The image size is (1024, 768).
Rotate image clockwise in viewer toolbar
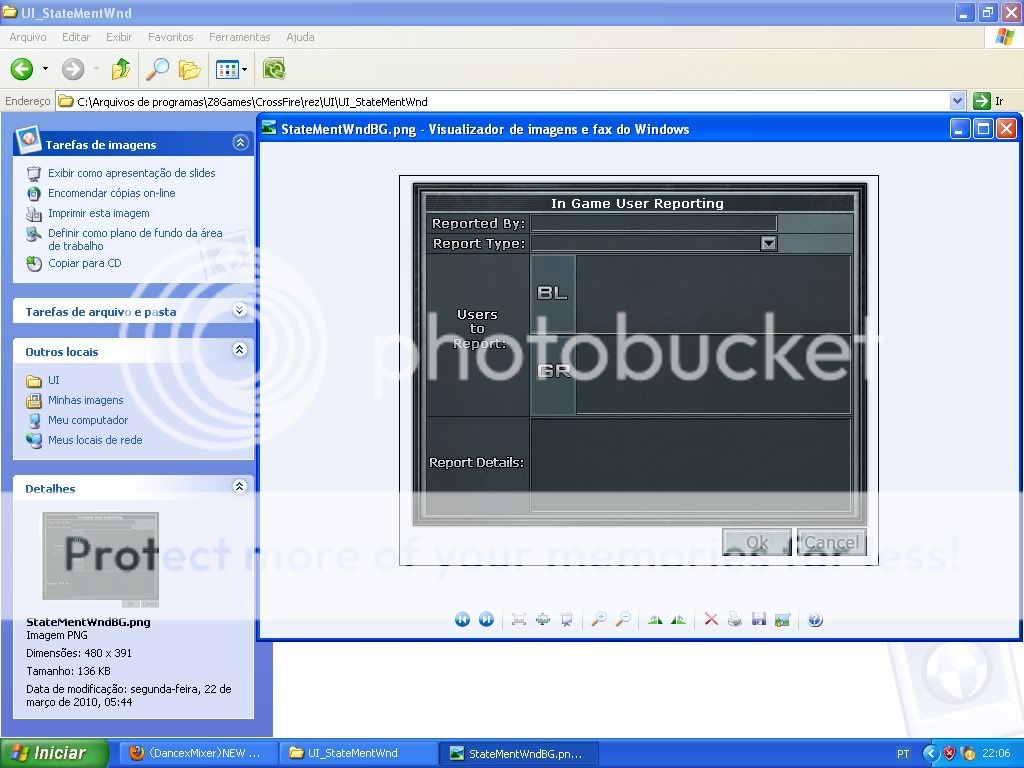pos(655,620)
